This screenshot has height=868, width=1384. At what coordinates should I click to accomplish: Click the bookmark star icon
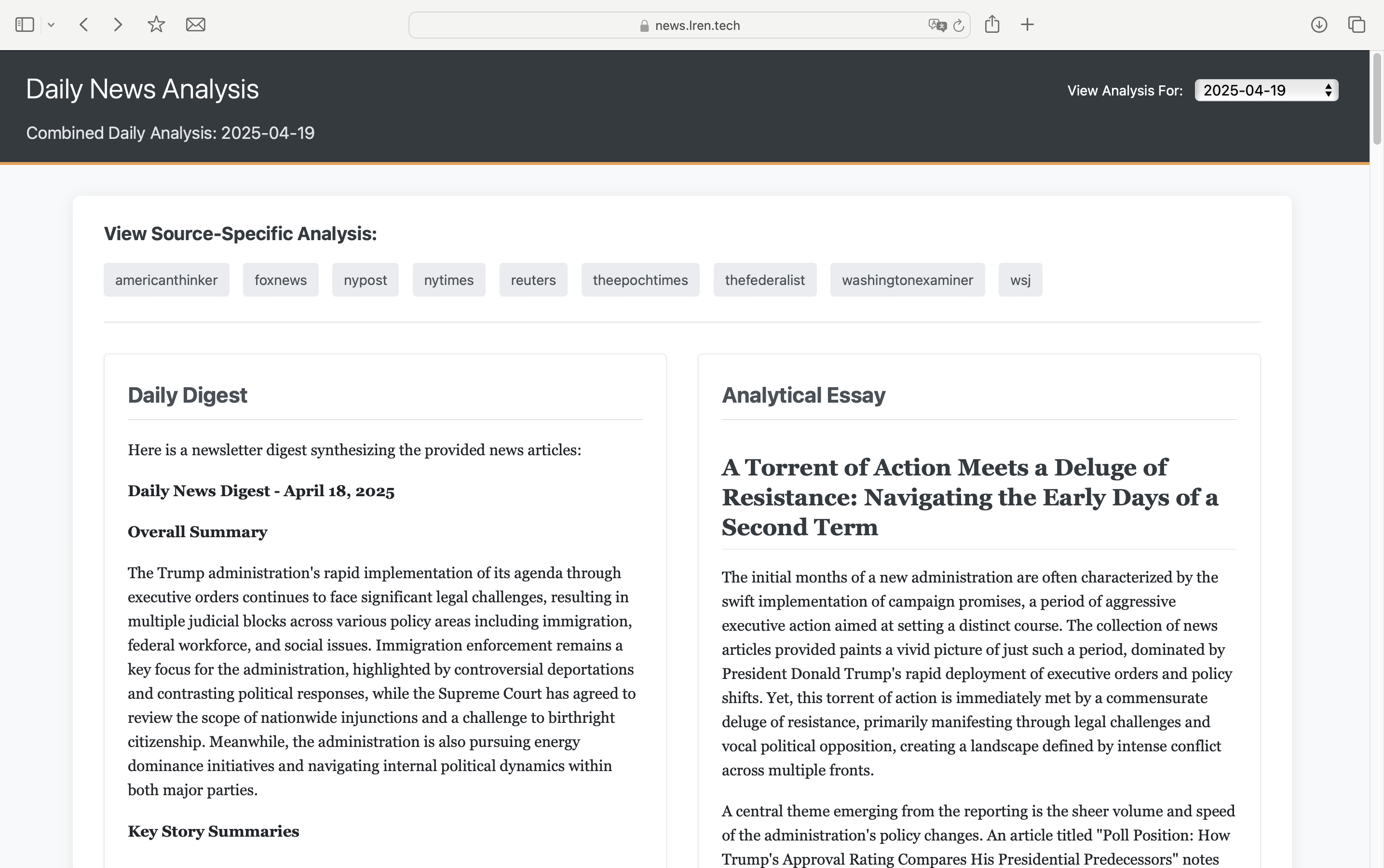[x=156, y=25]
